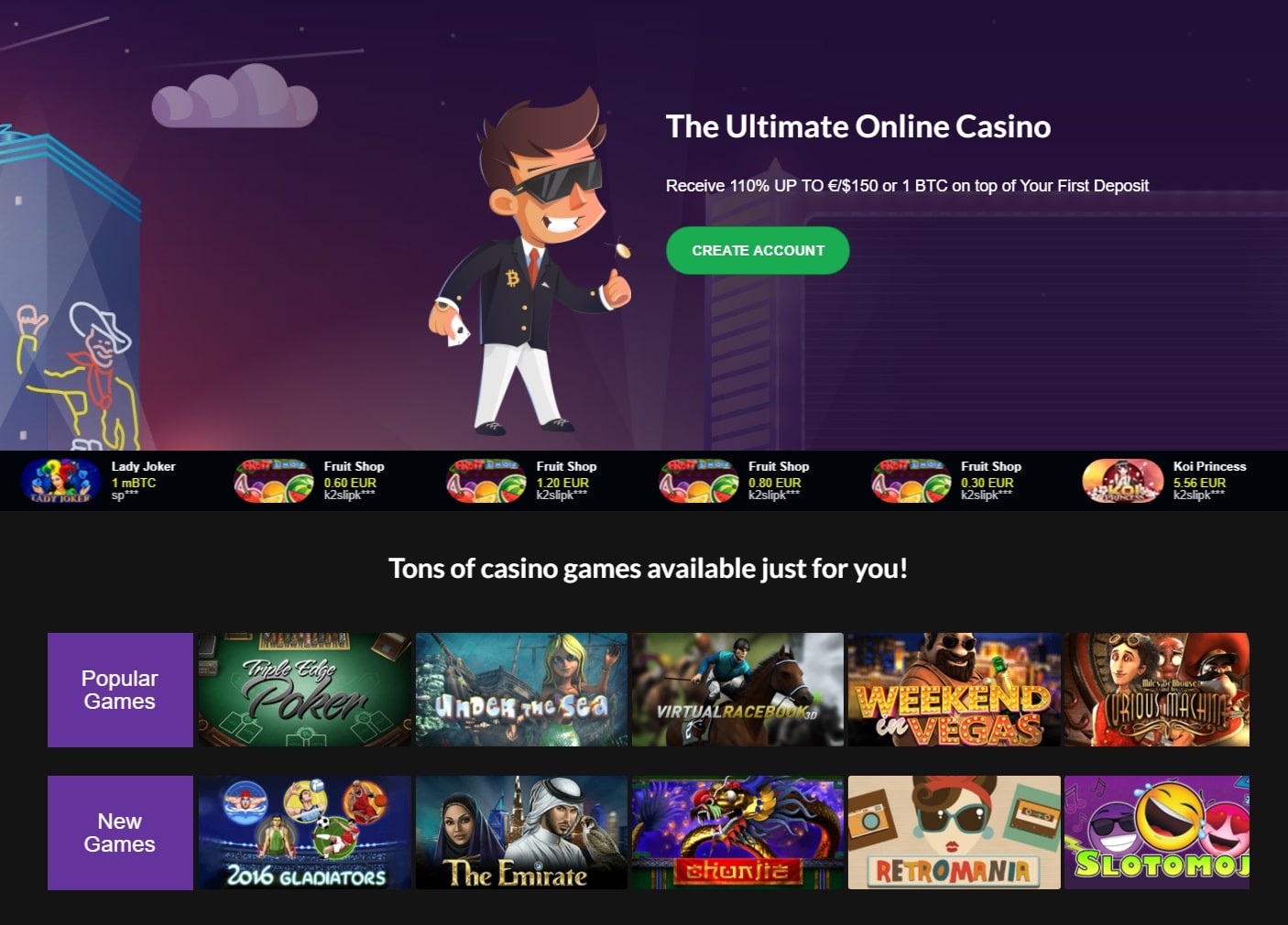Launch the Retromania game

click(x=955, y=832)
